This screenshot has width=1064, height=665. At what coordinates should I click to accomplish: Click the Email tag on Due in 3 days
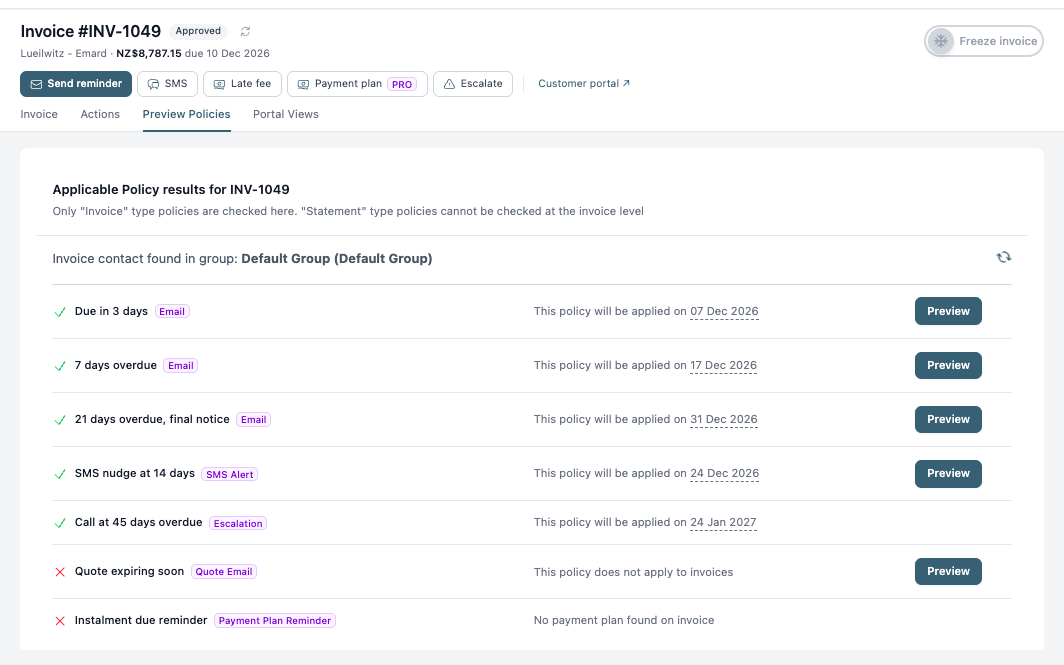(172, 311)
